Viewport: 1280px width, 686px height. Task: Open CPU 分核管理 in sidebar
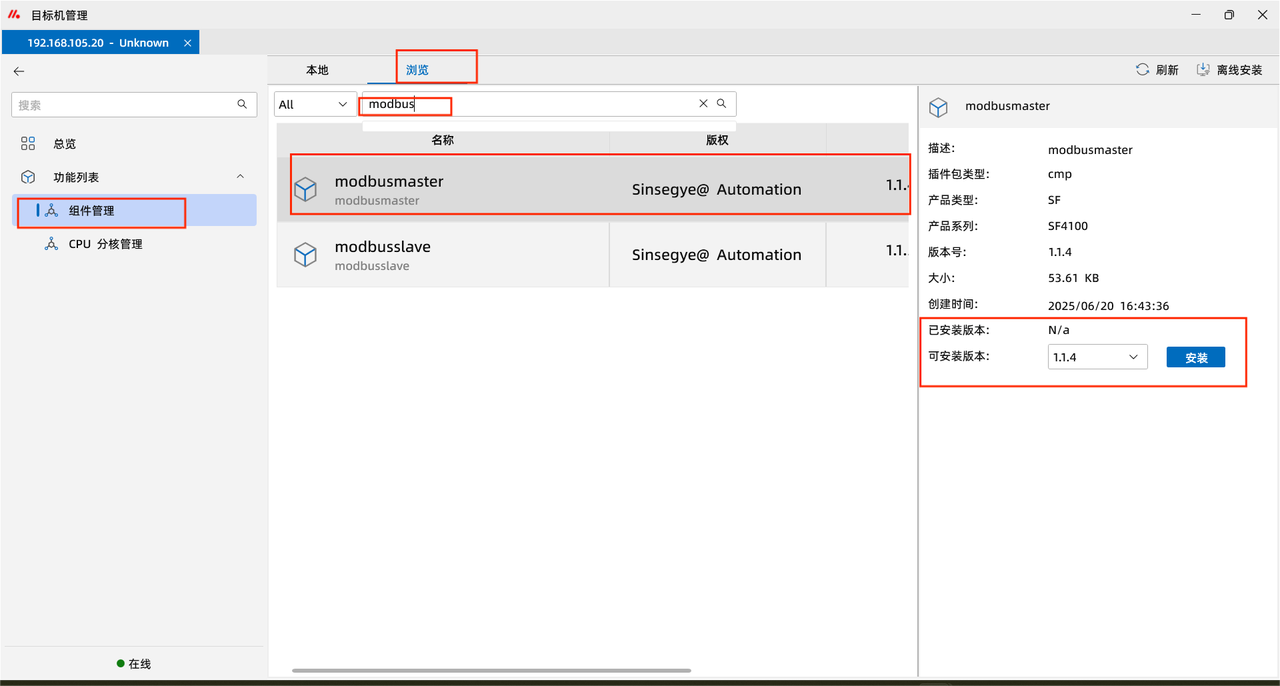[x=105, y=244]
